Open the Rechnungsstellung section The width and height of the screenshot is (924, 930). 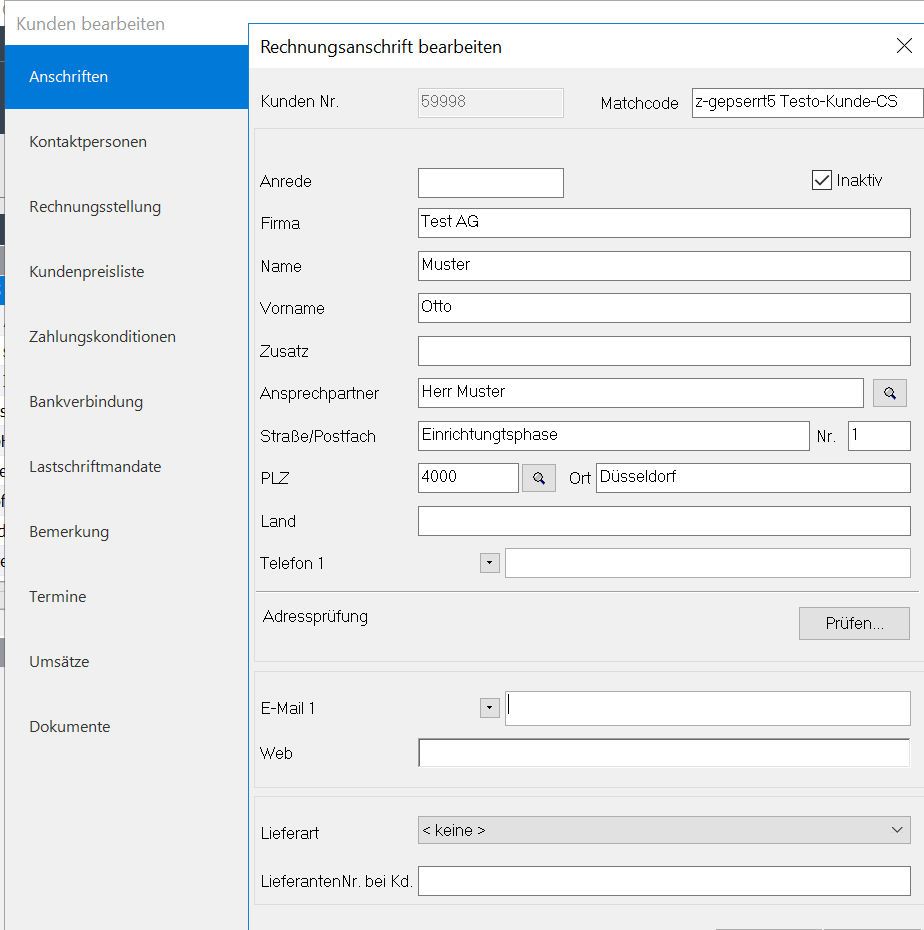coord(95,207)
